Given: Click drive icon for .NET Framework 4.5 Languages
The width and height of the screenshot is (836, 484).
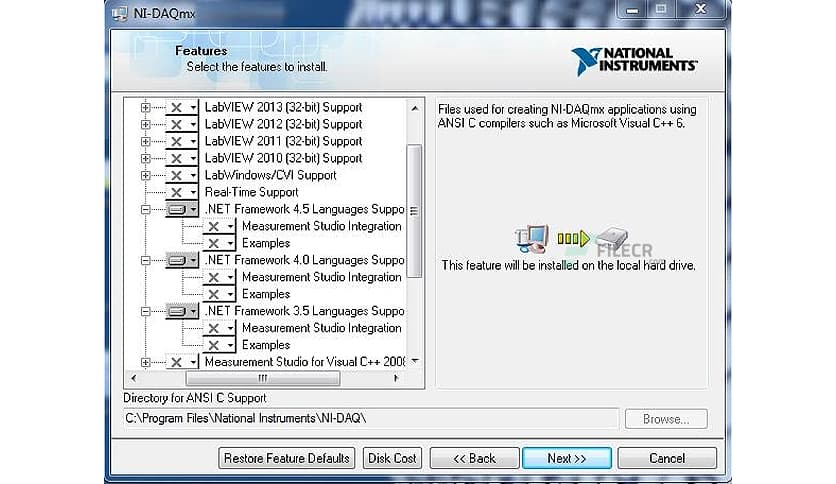Looking at the screenshot, I should [x=176, y=209].
